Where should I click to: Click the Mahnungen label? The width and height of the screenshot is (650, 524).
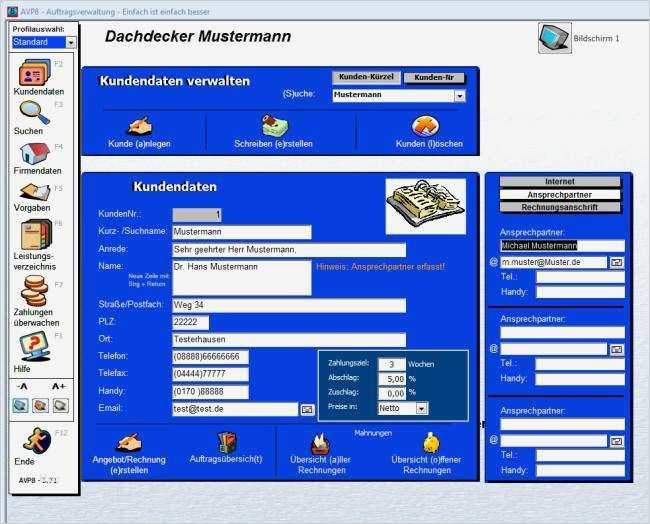click(x=373, y=433)
